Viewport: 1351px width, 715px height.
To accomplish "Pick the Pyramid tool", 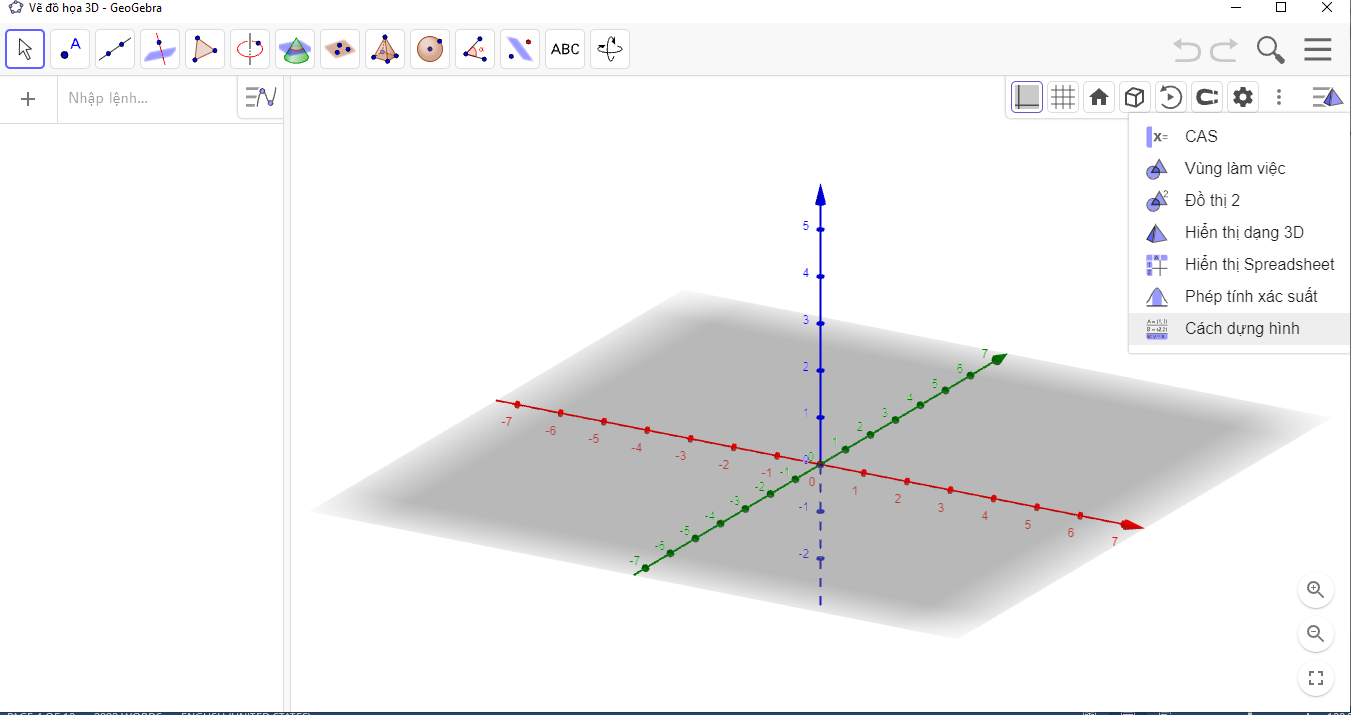I will (x=385, y=48).
